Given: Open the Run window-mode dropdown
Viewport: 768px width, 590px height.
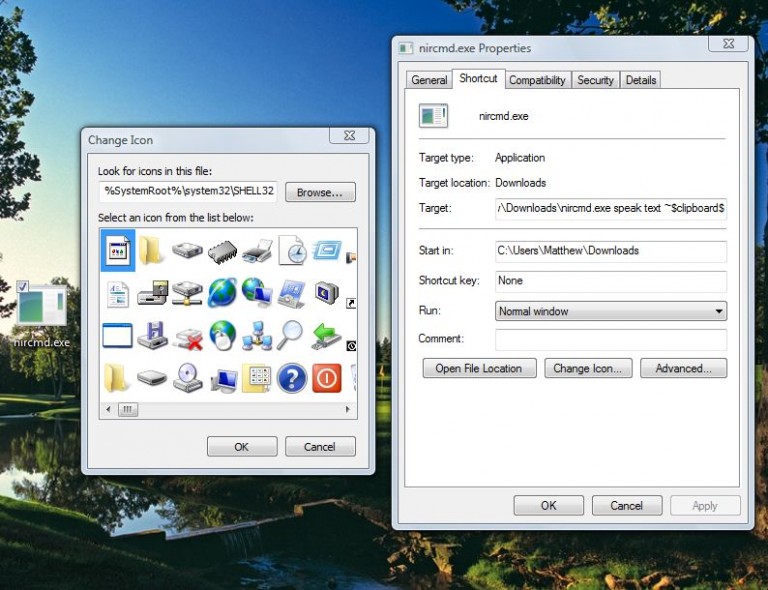Looking at the screenshot, I should tap(611, 311).
